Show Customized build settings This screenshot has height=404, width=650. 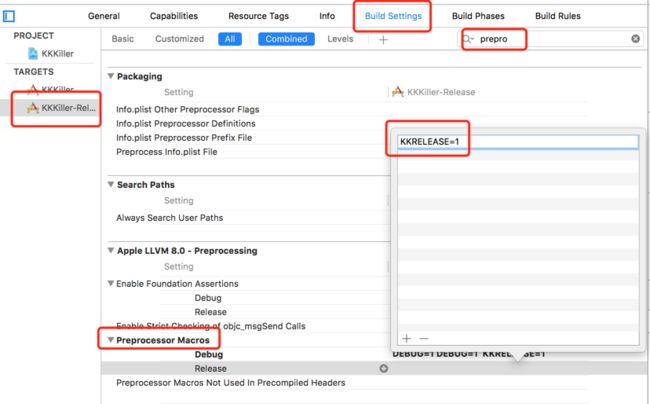point(179,39)
